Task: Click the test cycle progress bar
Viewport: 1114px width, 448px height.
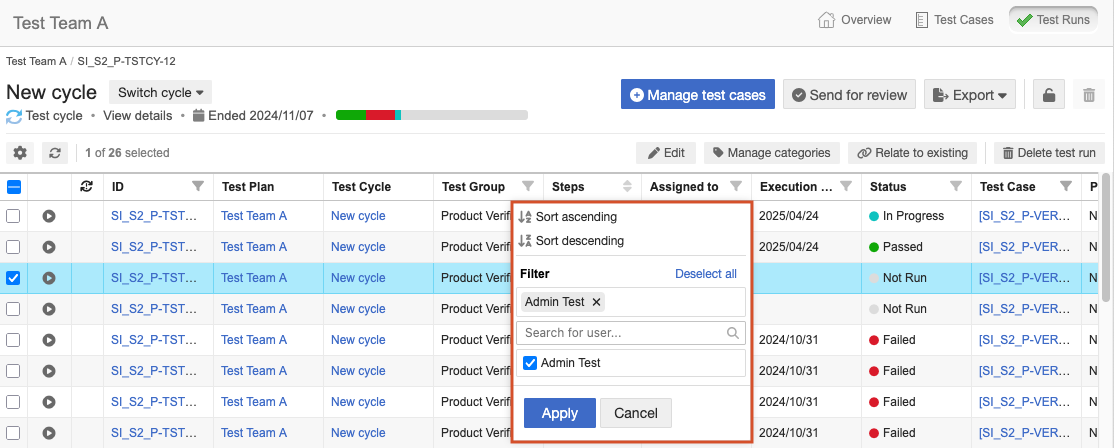Action: point(432,115)
